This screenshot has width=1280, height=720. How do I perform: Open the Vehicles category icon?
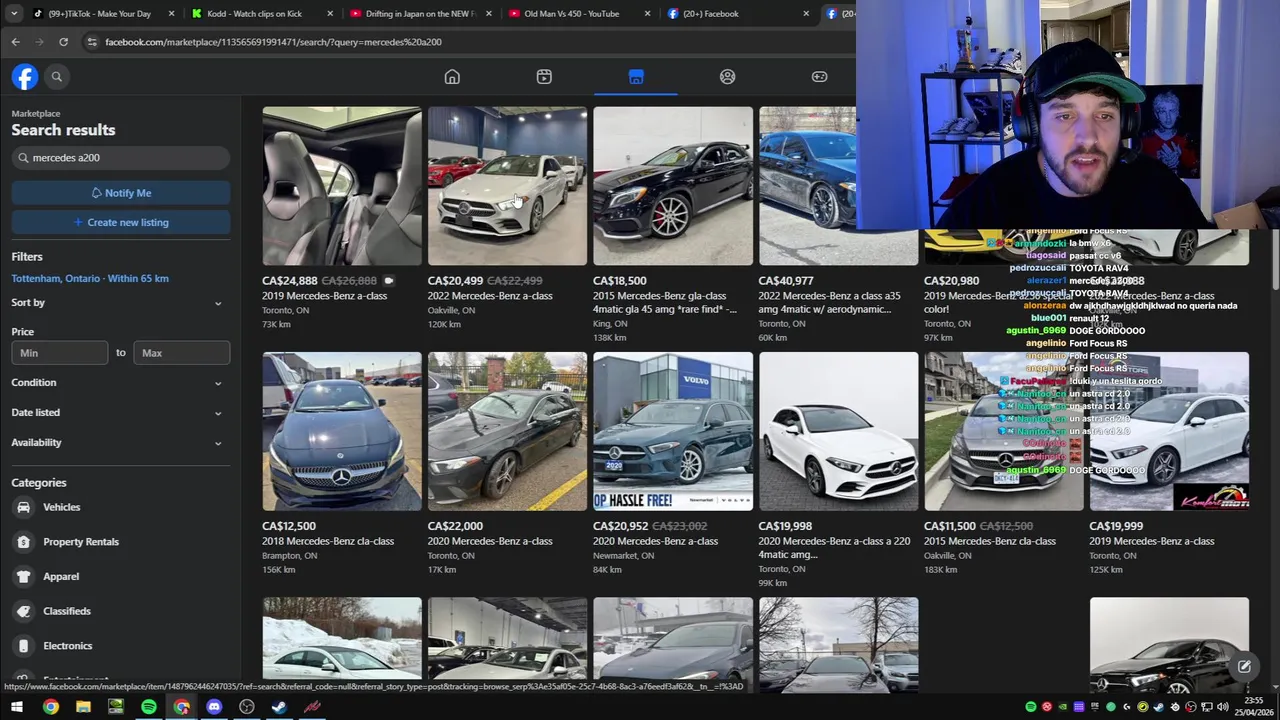pos(23,507)
